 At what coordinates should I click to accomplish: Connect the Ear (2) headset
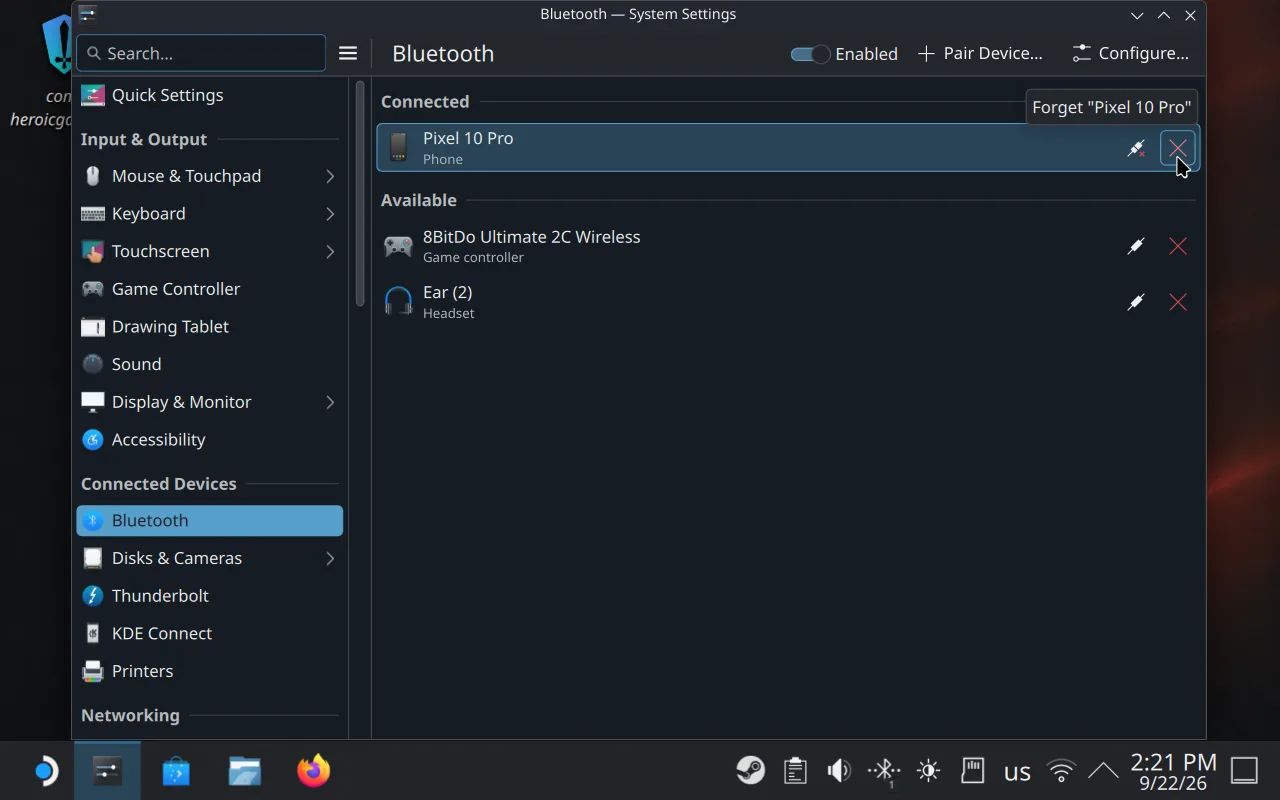(1136, 302)
